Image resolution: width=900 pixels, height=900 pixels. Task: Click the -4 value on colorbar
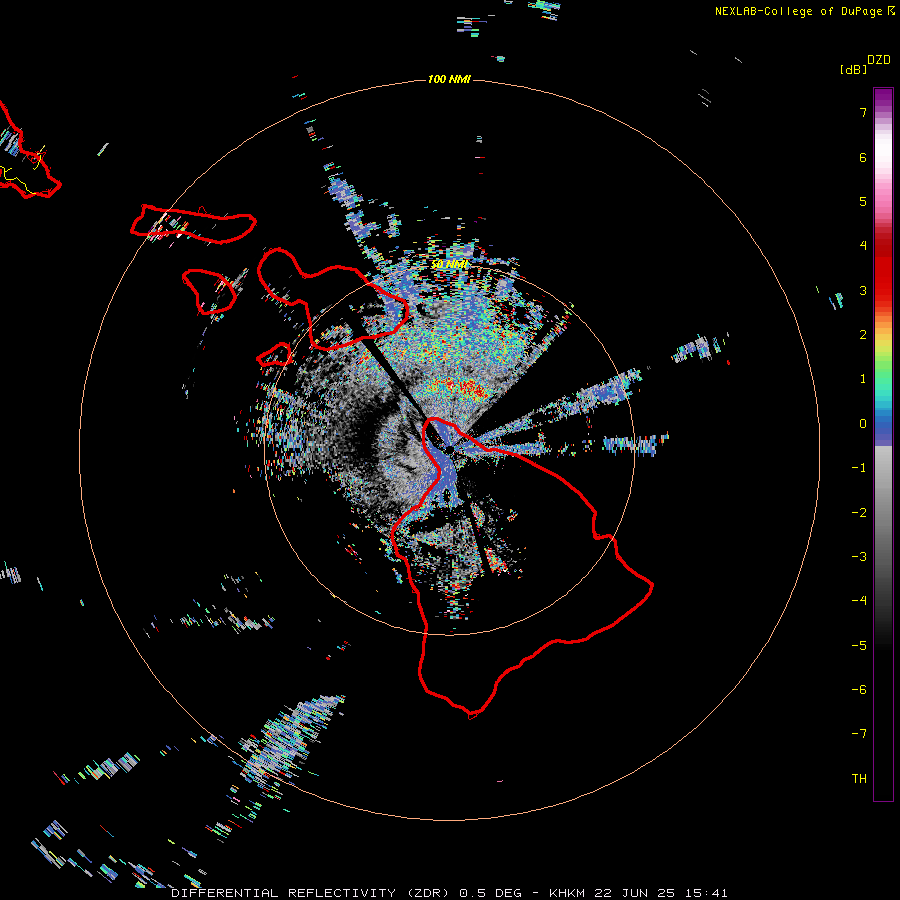(x=859, y=601)
